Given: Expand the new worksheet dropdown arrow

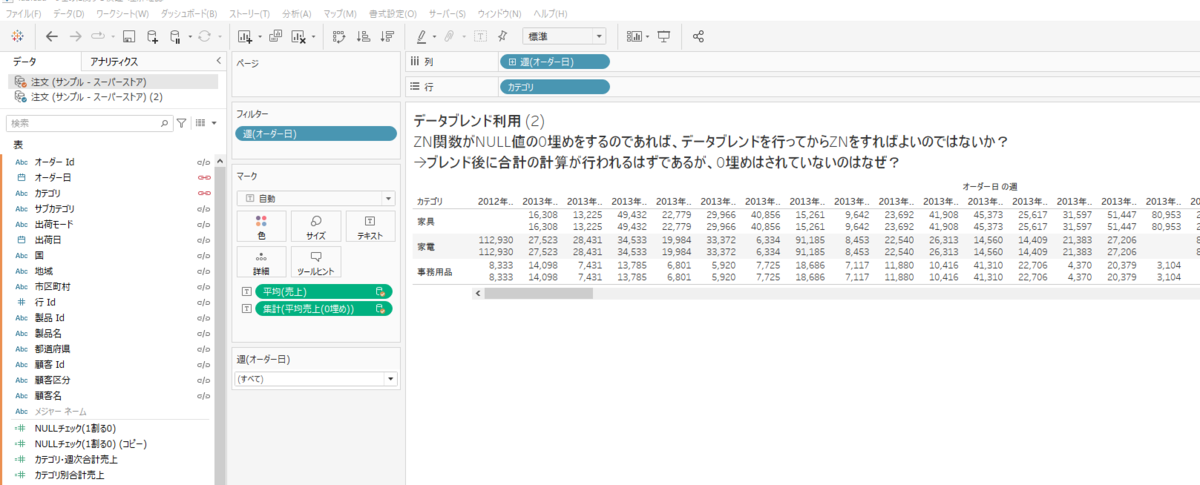Looking at the screenshot, I should click(259, 37).
